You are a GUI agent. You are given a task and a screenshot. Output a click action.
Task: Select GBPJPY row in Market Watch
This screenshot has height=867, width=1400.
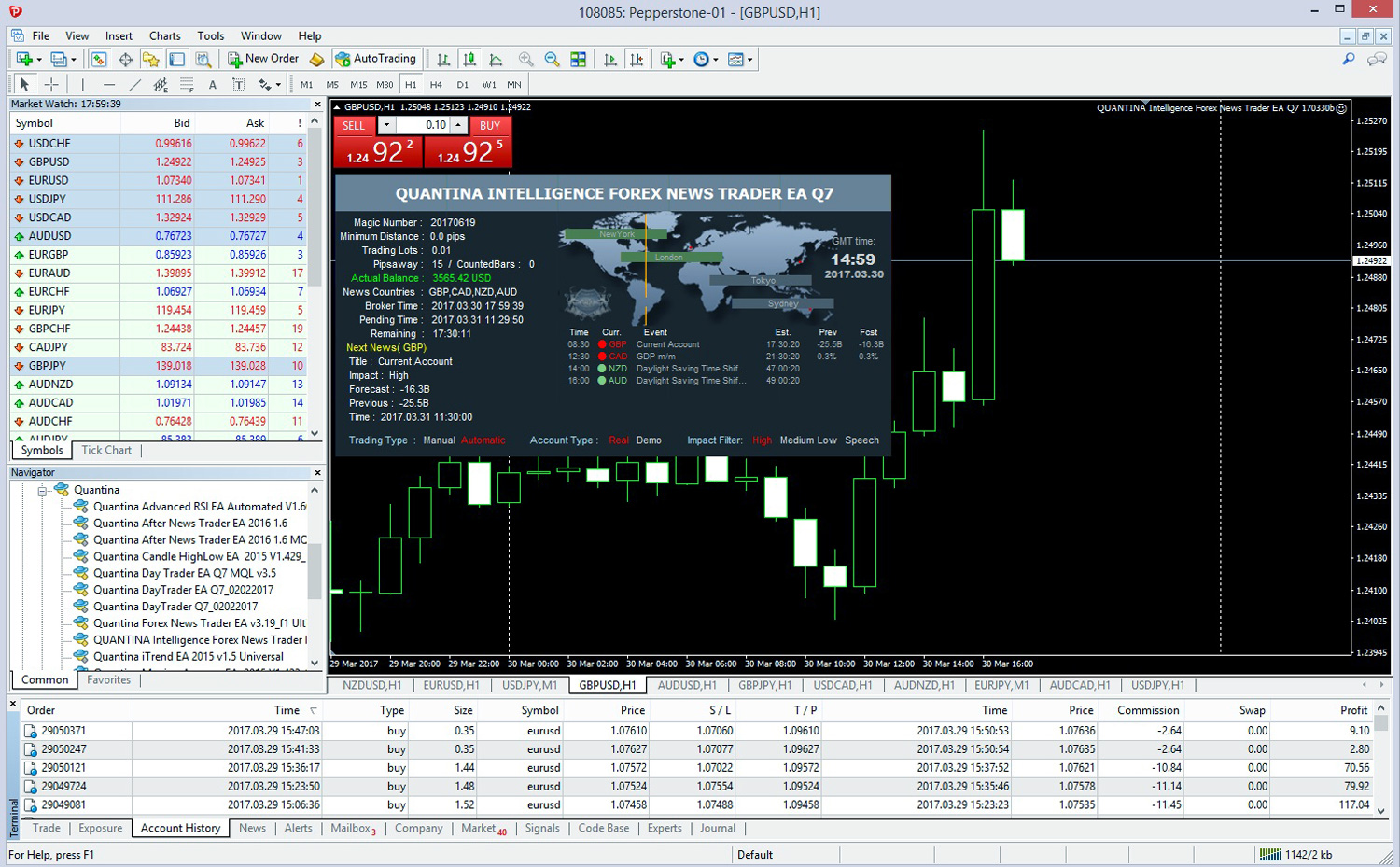[158, 366]
